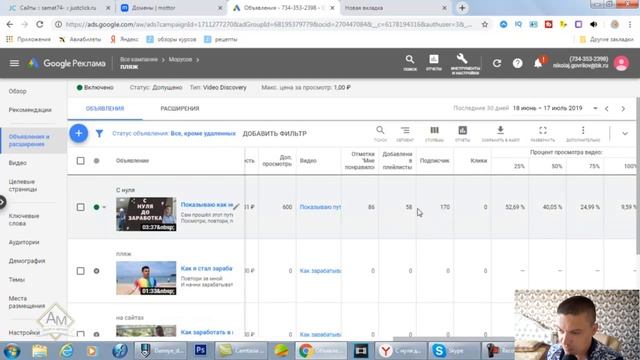
Task: Toggle the select-all checkbox in table header
Action: click(80, 160)
